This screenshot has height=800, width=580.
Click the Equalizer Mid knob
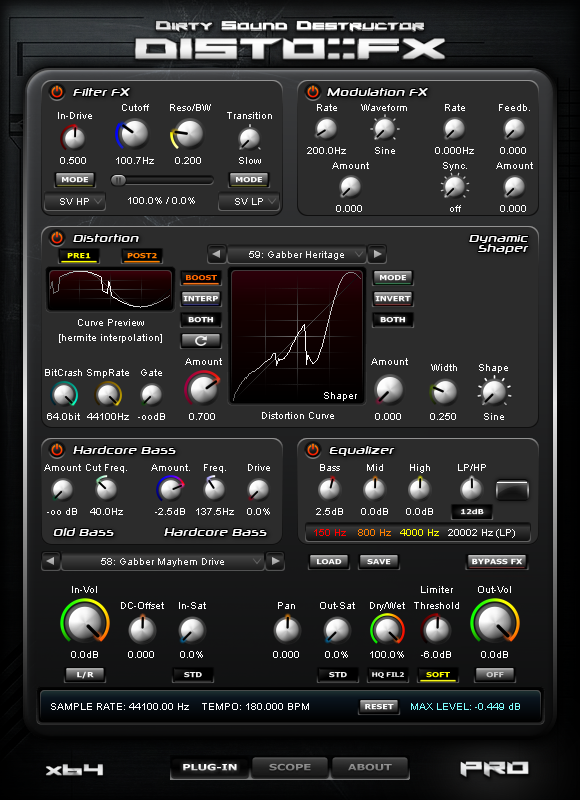point(374,490)
